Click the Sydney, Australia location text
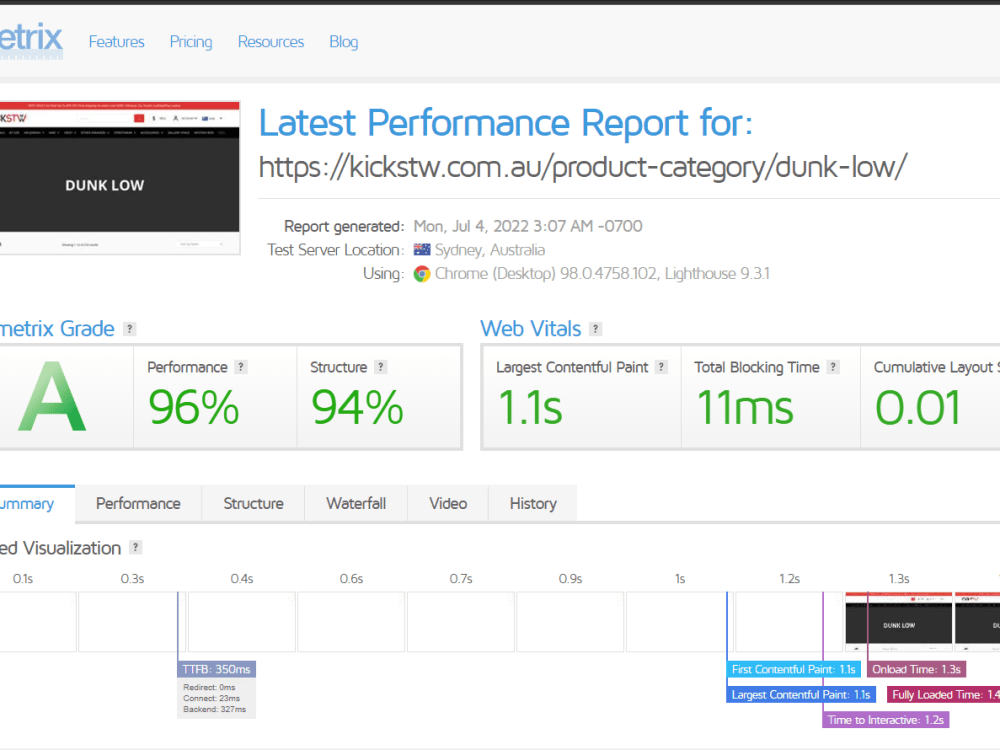The height and width of the screenshot is (750, 1000). point(490,250)
